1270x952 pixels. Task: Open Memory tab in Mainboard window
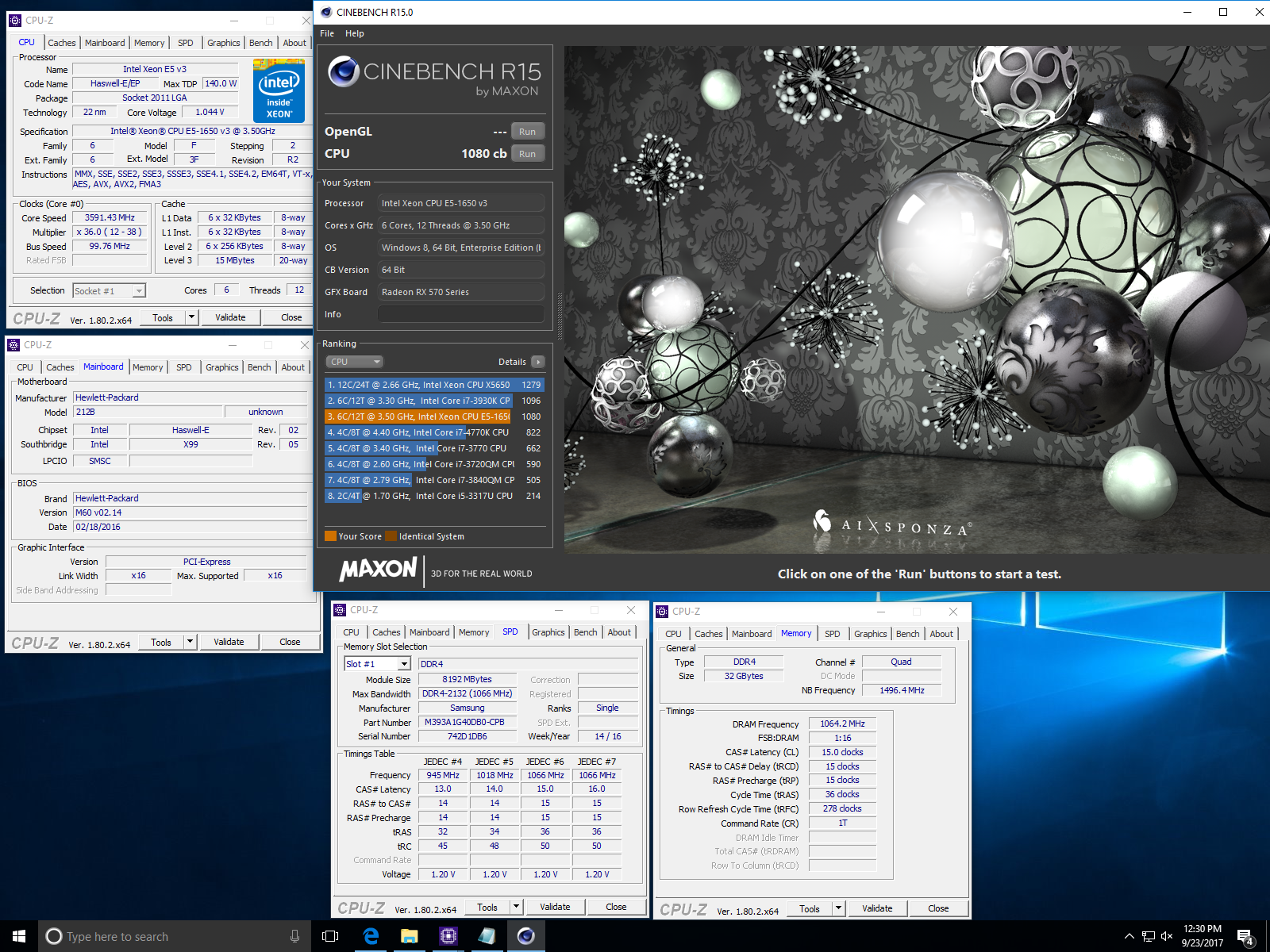[148, 367]
